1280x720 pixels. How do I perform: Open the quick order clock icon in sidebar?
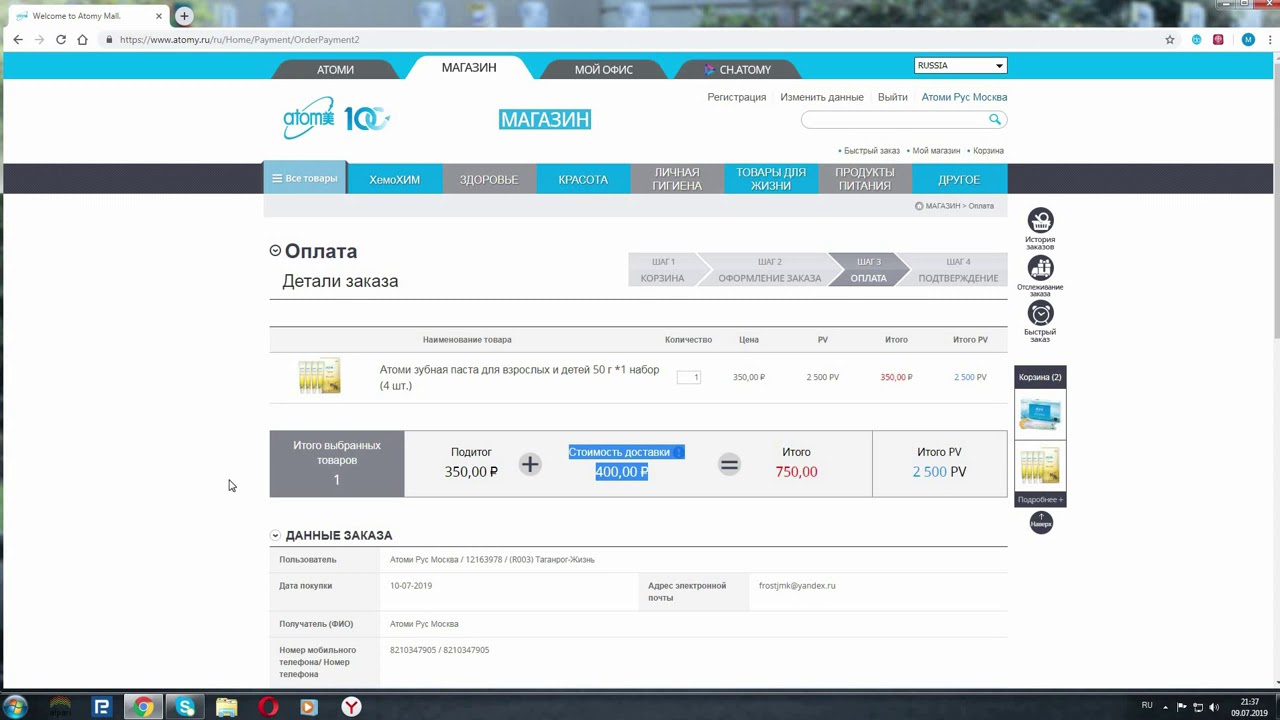tap(1040, 314)
